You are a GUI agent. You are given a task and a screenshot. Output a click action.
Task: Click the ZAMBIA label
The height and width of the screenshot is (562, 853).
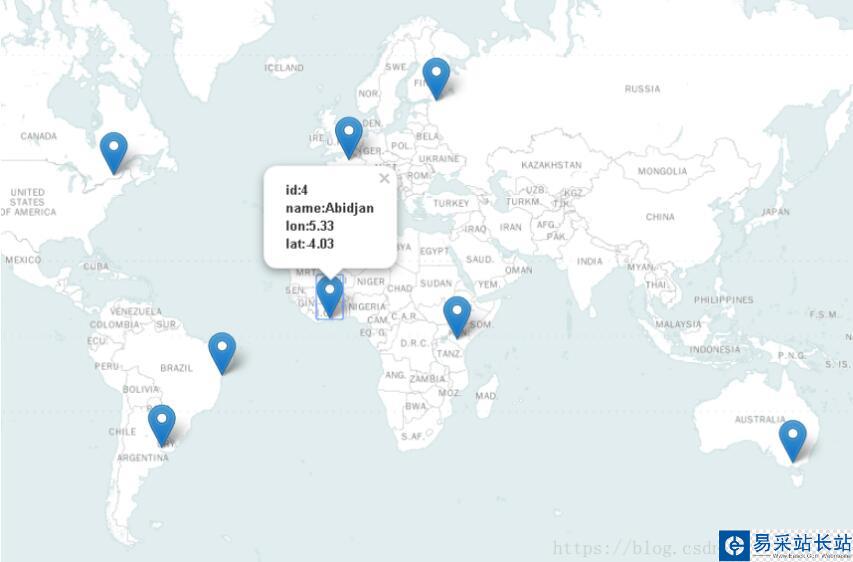click(428, 379)
